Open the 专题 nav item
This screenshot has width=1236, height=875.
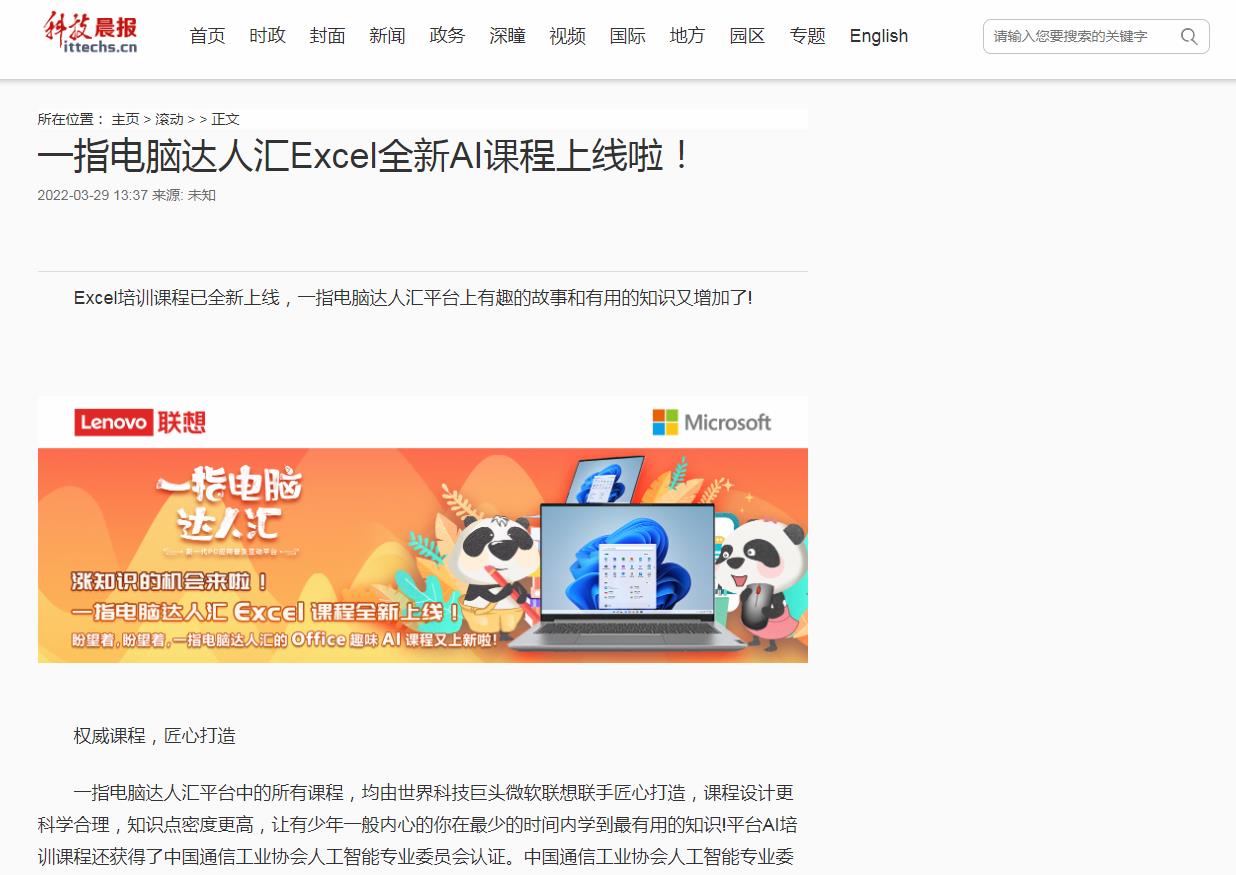click(x=808, y=36)
